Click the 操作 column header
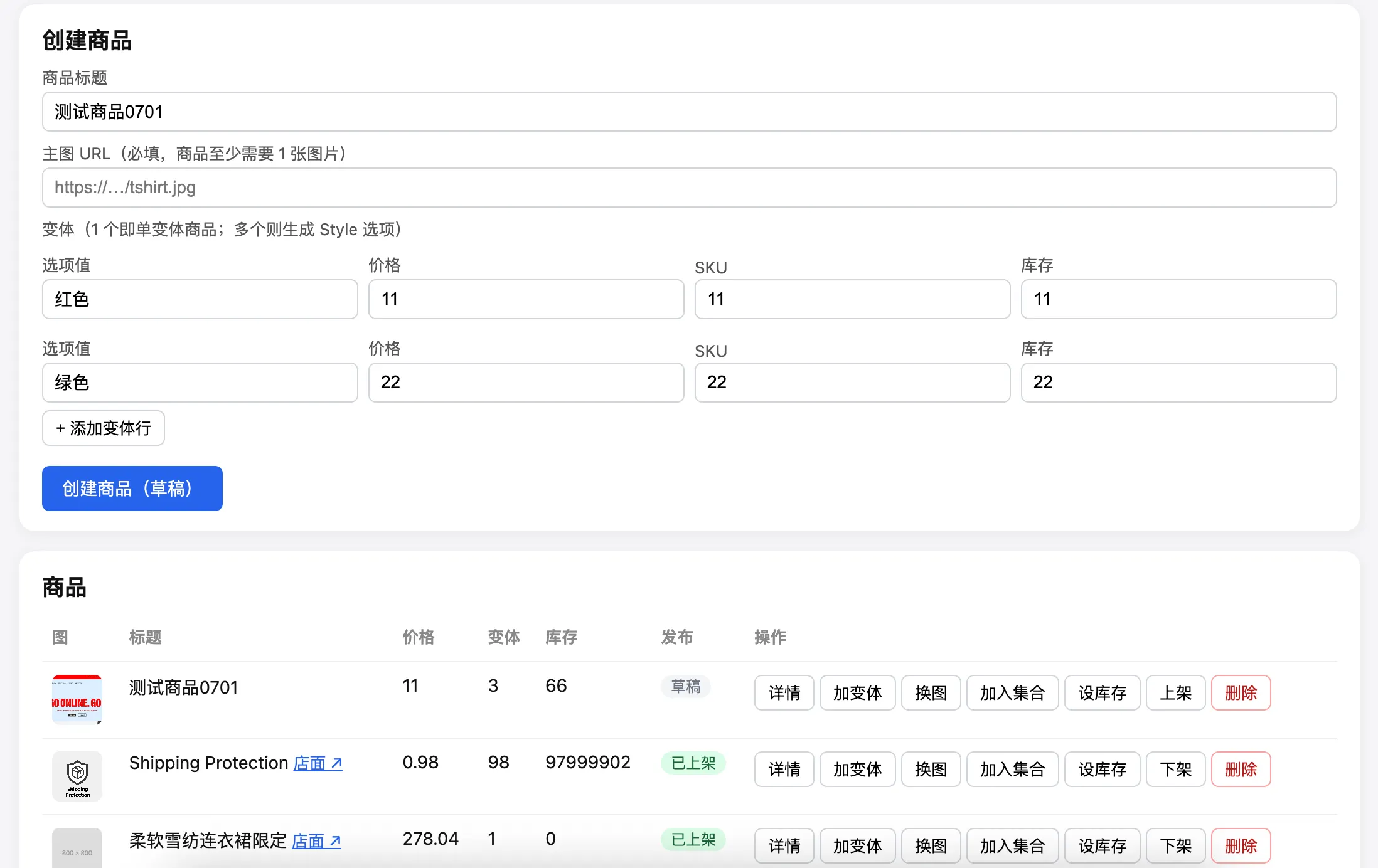The width and height of the screenshot is (1378, 868). (771, 637)
